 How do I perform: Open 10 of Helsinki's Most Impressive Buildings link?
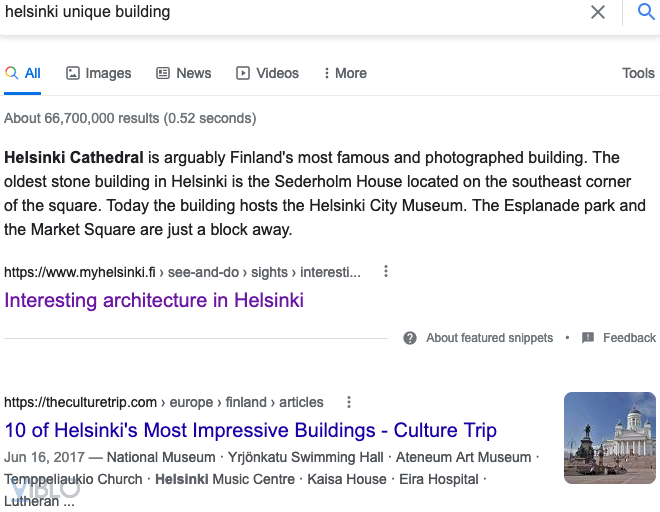click(250, 431)
